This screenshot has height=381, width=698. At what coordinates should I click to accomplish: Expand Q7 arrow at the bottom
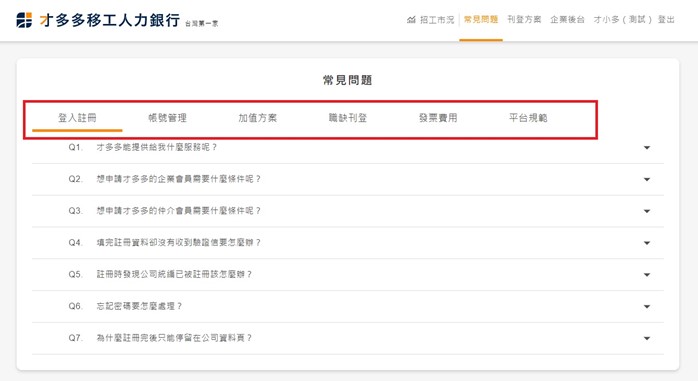647,338
